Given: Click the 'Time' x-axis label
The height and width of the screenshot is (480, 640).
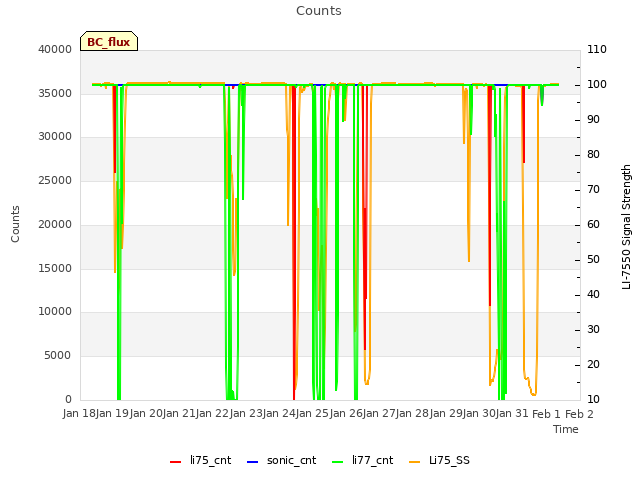Looking at the screenshot, I should pos(566,429).
